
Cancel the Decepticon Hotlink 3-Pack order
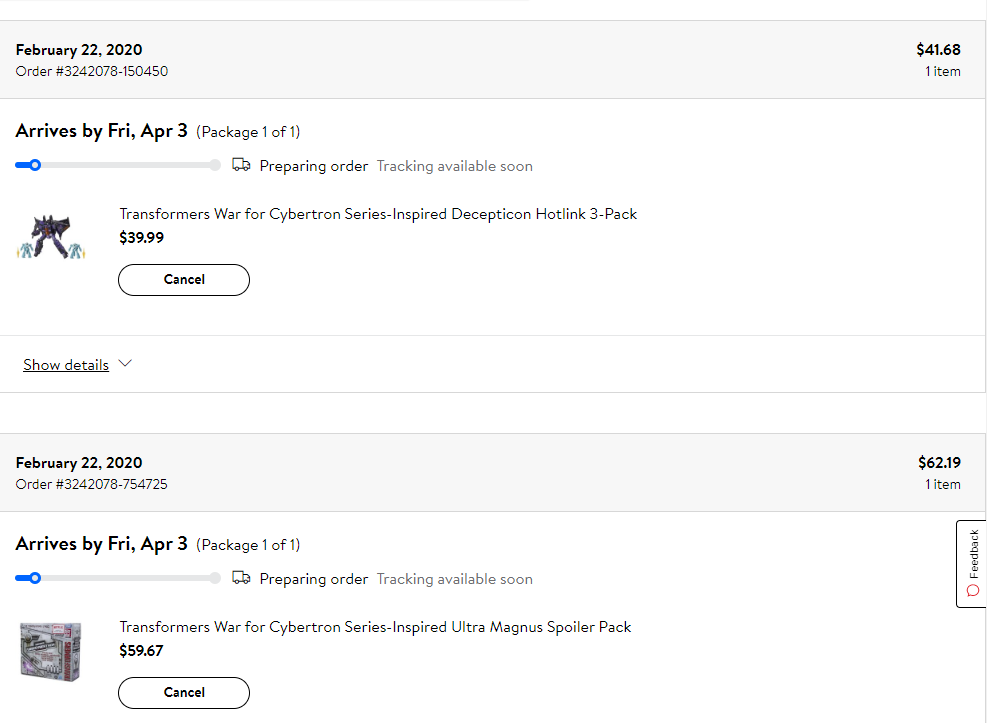(184, 280)
